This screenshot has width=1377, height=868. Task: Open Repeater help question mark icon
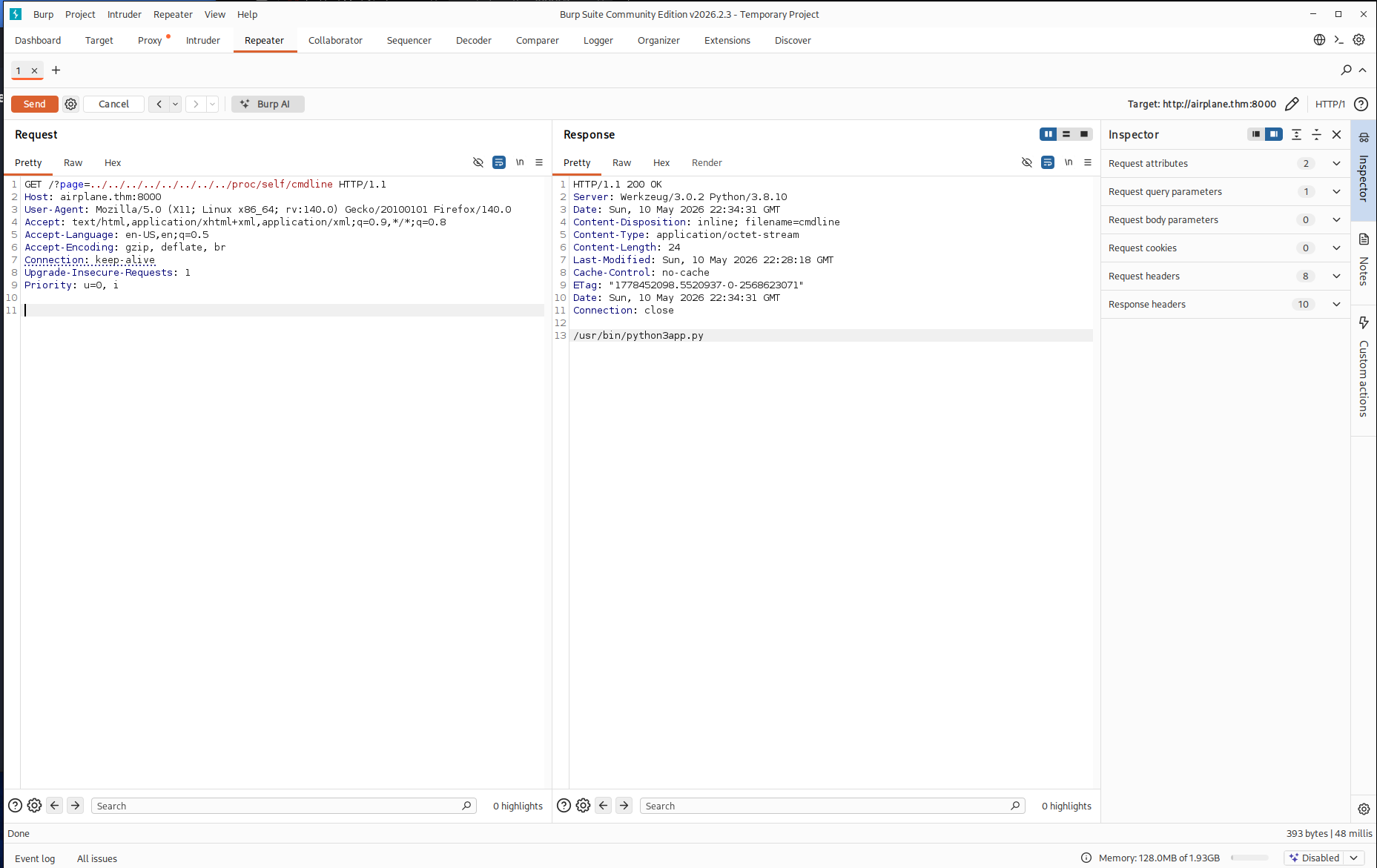1361,104
